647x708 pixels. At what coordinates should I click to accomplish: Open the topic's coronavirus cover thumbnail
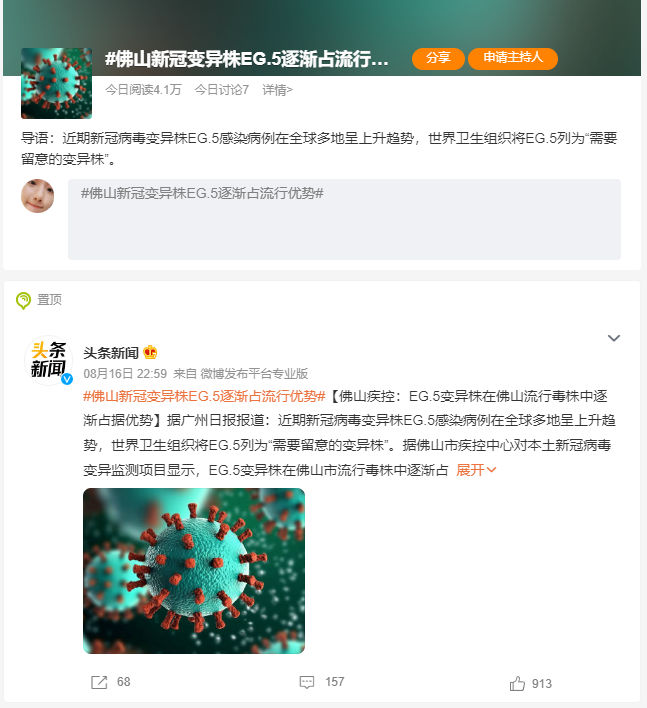point(56,83)
